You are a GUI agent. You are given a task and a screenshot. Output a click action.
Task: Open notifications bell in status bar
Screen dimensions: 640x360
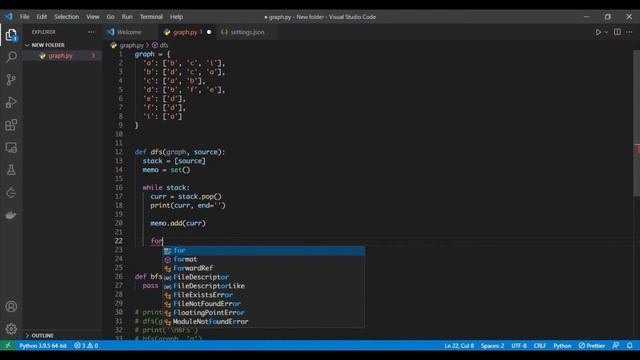630,346
